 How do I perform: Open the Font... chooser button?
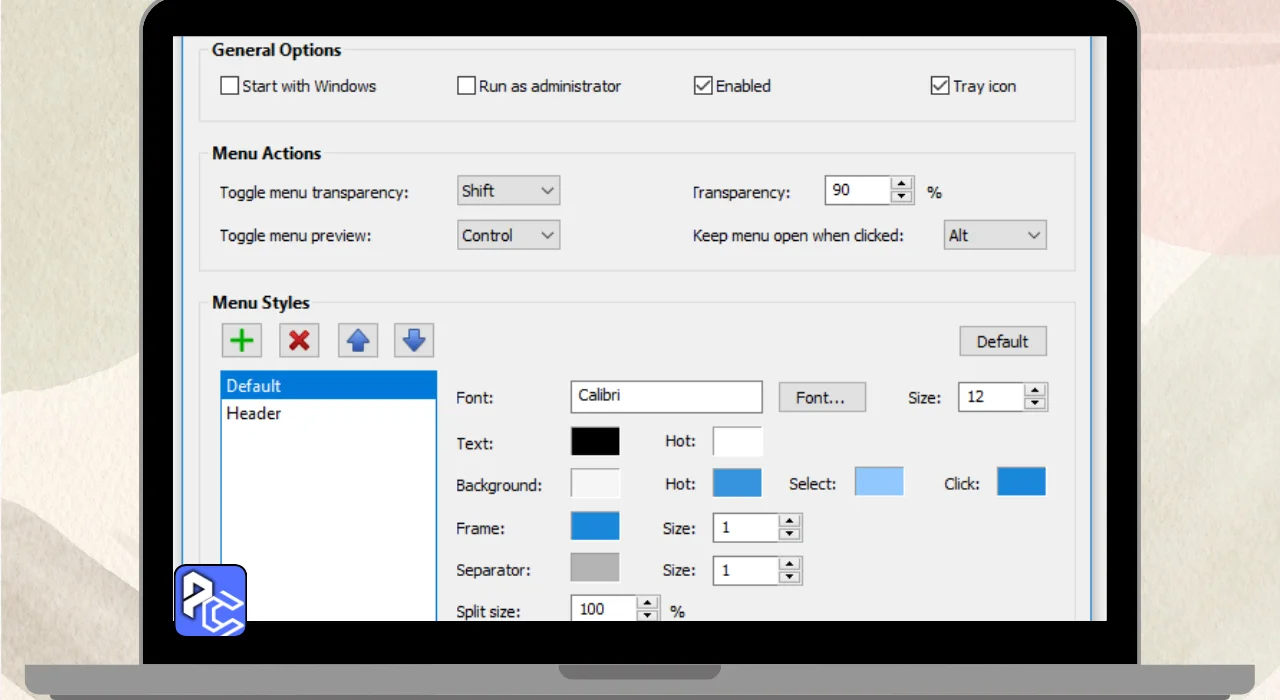click(x=821, y=397)
